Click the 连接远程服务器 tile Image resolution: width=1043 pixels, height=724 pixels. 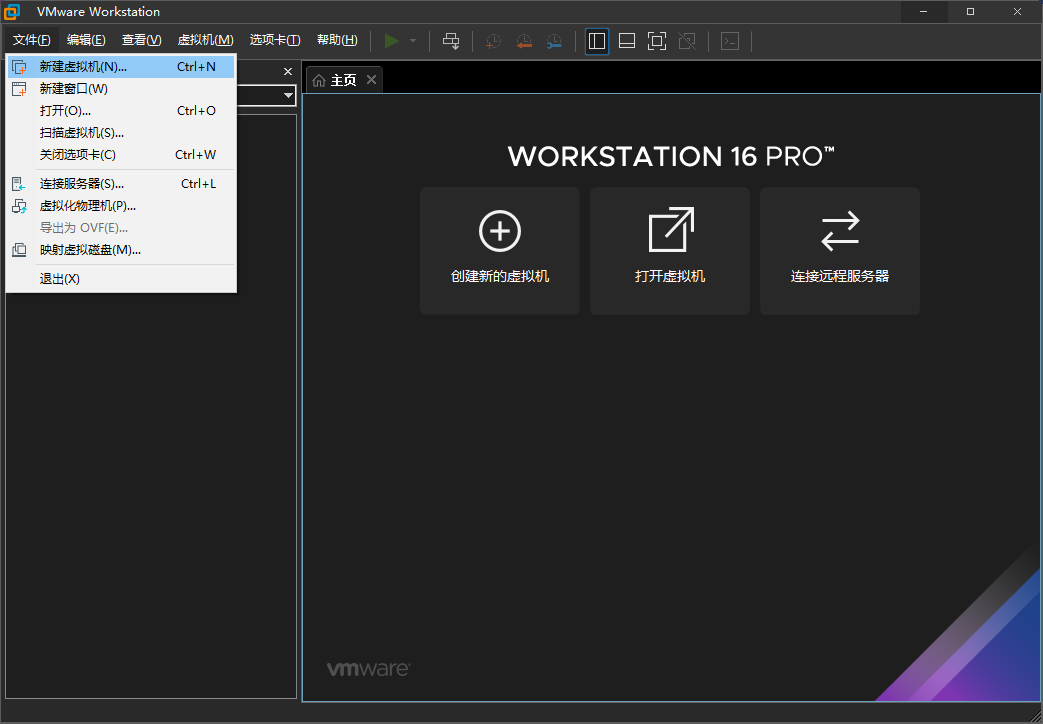pyautogui.click(x=840, y=251)
